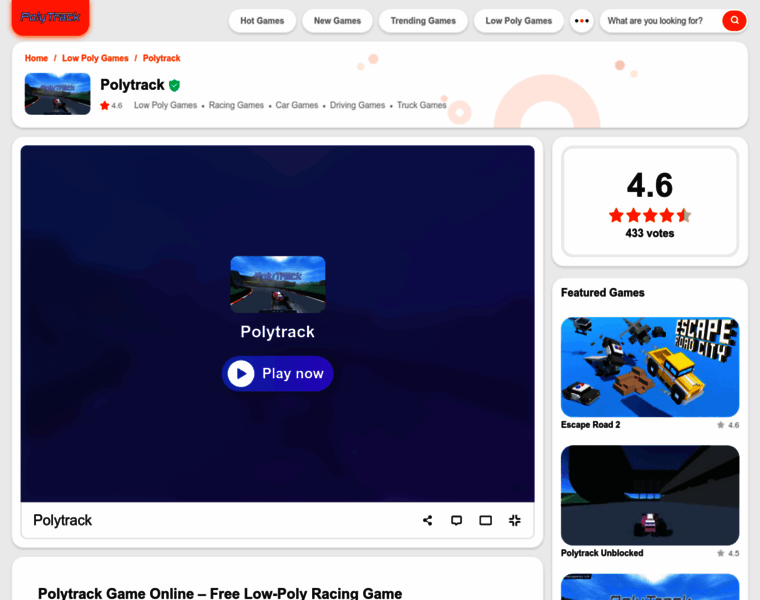Open the Trending Games menu item
This screenshot has width=760, height=600.
tap(423, 21)
